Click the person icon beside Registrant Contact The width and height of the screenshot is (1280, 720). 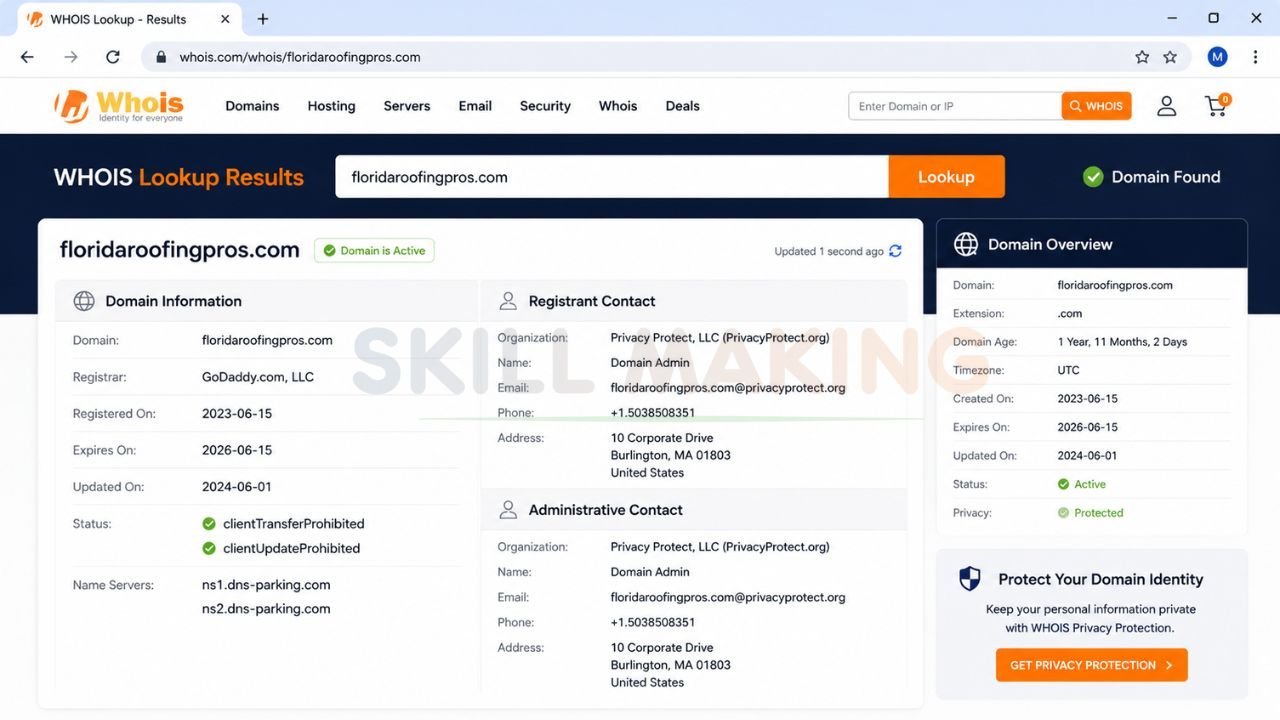[x=508, y=301]
